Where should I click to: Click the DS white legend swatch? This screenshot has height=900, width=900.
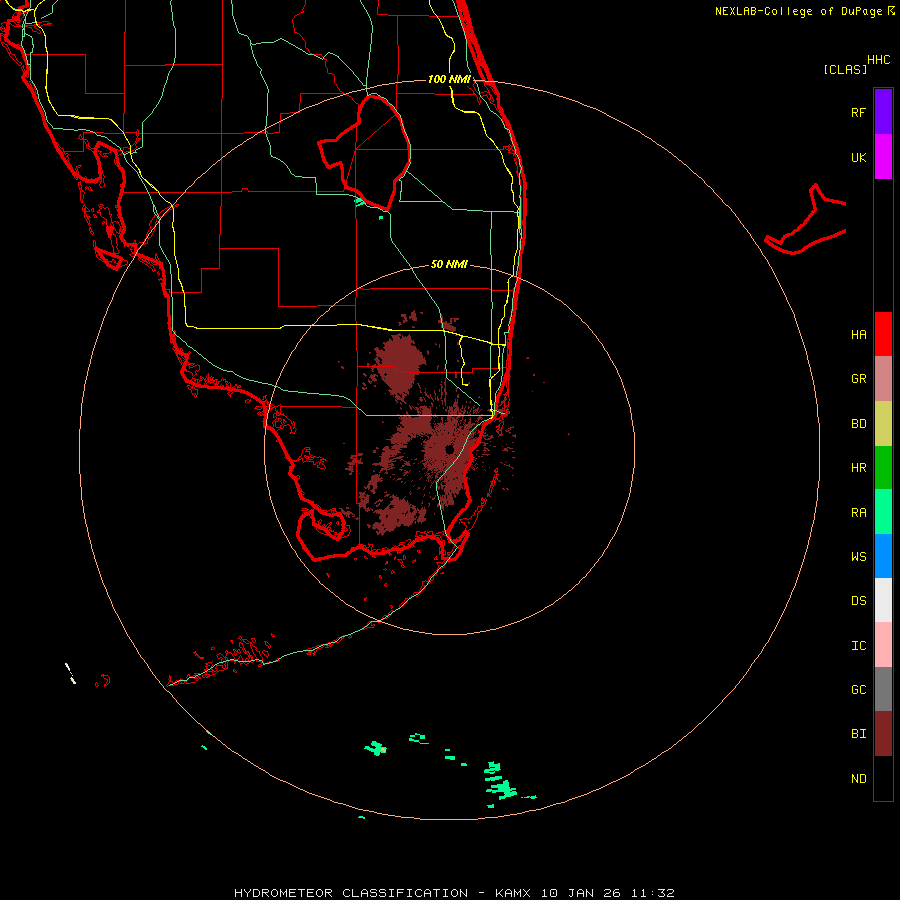point(883,600)
